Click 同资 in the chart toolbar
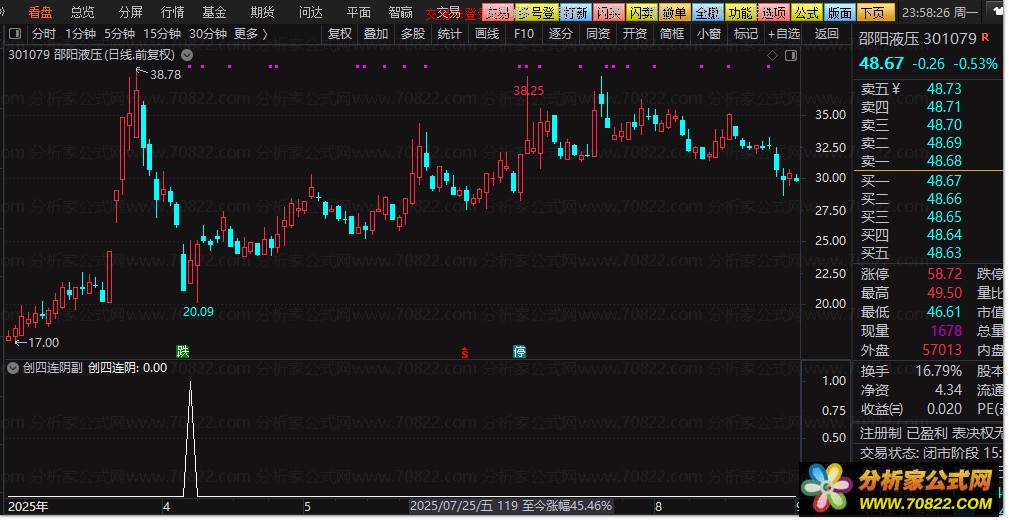Screen dimensions: 1009x520 click(x=598, y=33)
